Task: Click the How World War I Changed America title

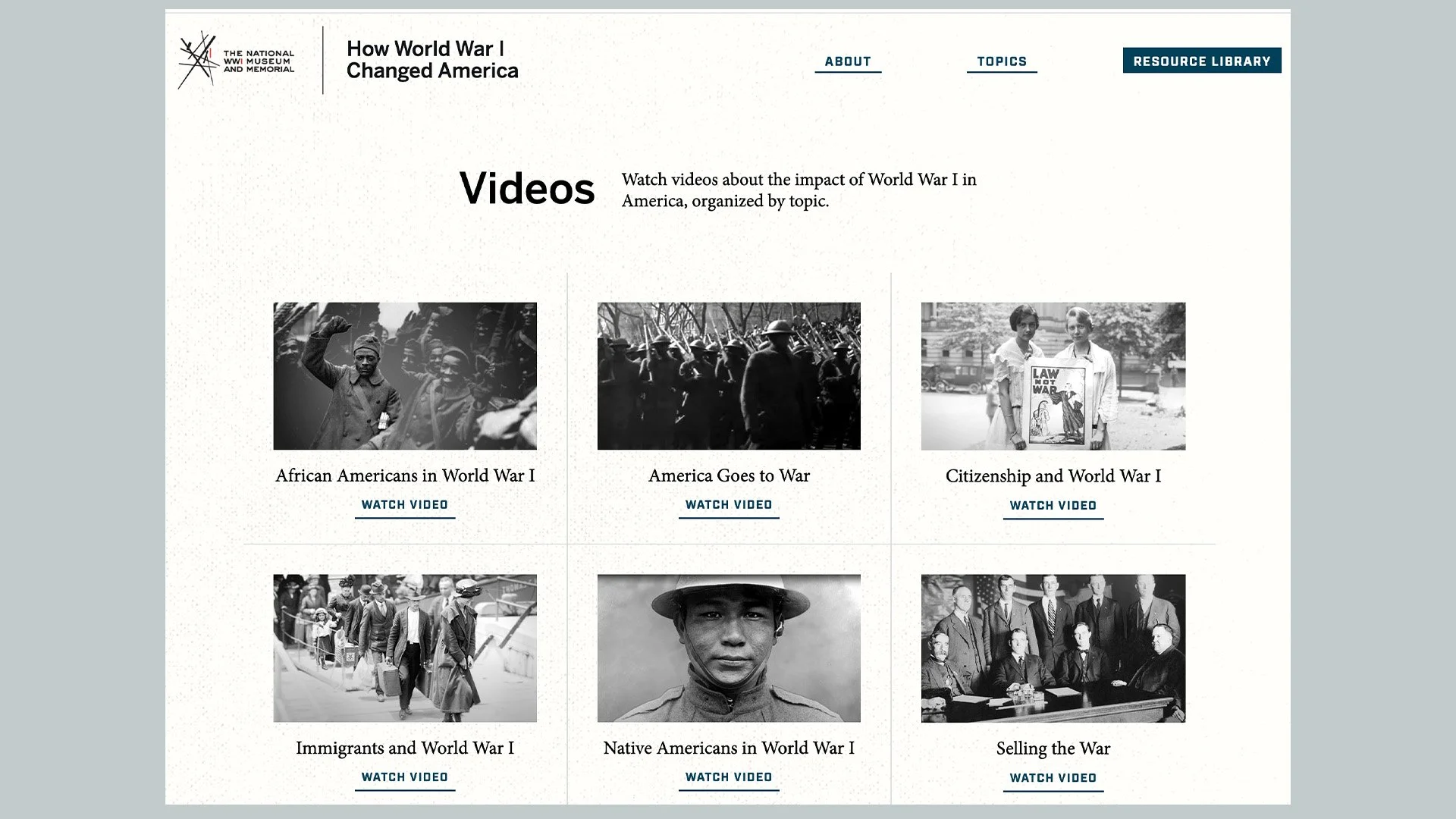Action: coord(432,60)
